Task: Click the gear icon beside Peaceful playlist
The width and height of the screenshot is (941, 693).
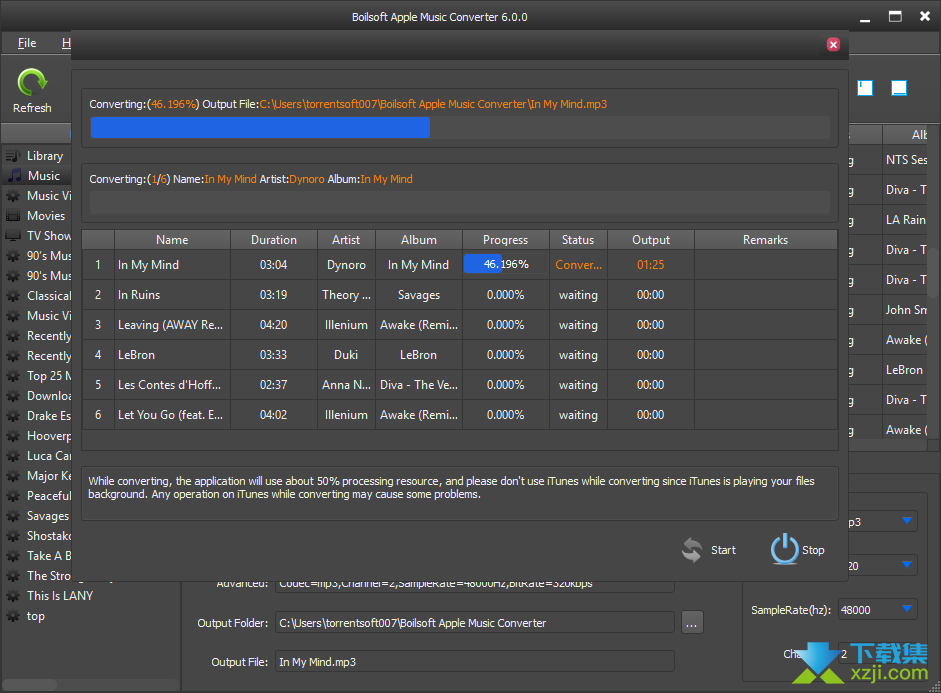Action: coord(13,496)
